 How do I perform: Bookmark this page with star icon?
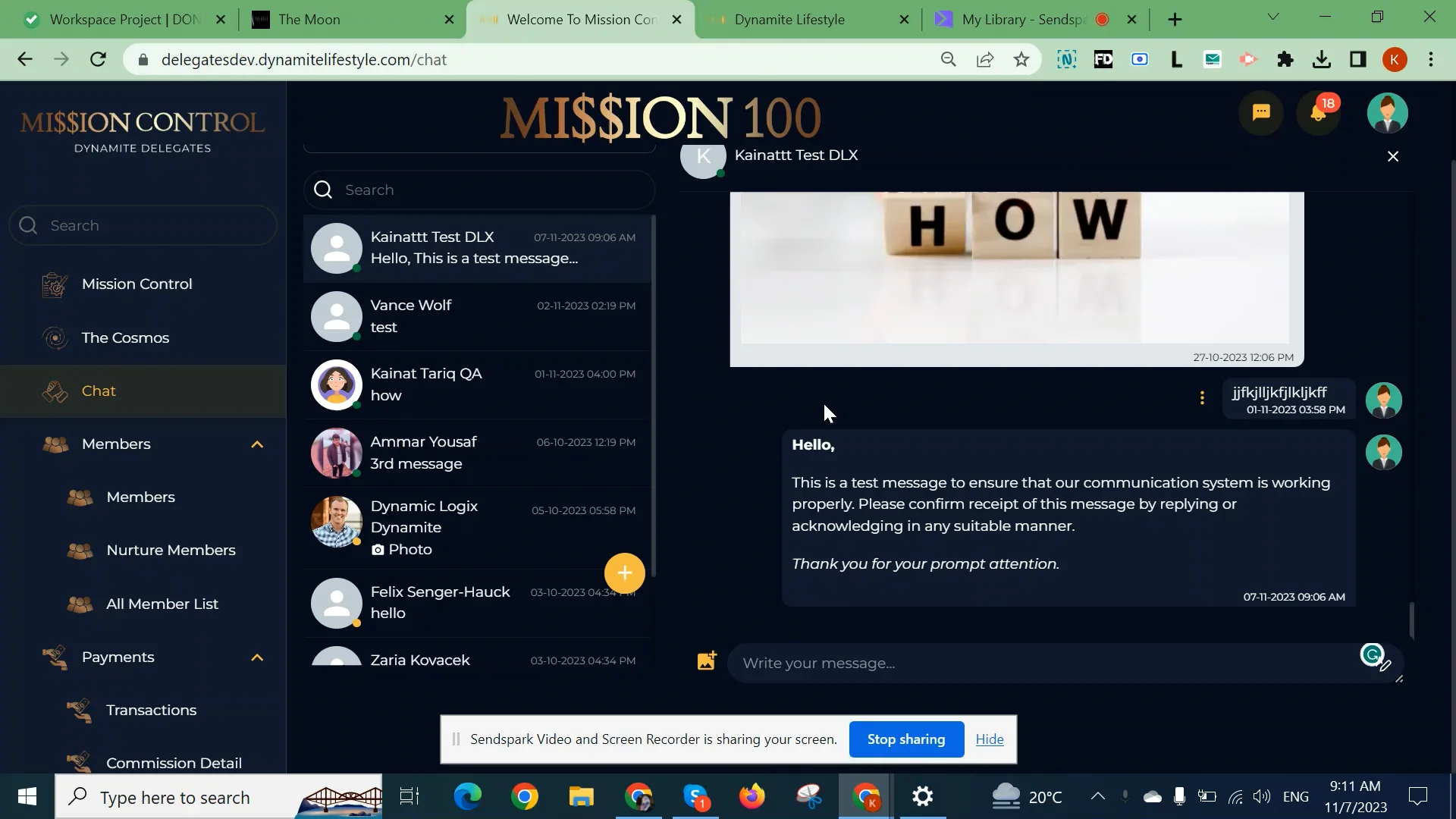[1021, 59]
